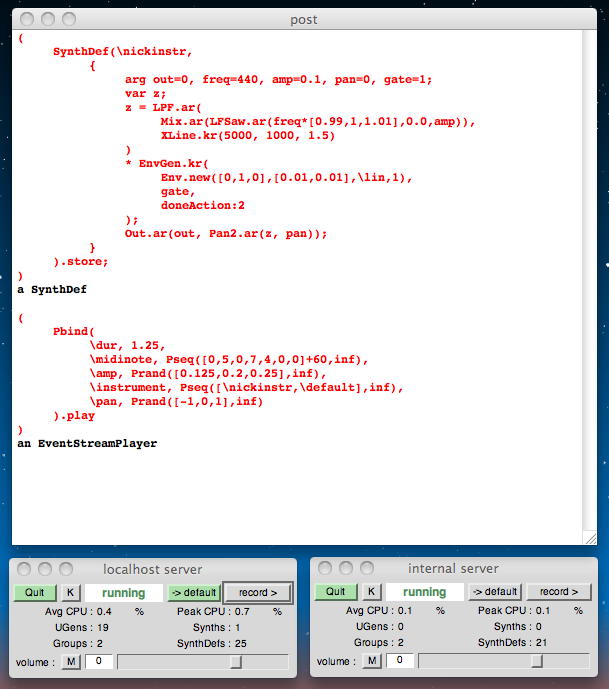Click the localhost server running status field
This screenshot has width=609, height=689.
pos(123,592)
